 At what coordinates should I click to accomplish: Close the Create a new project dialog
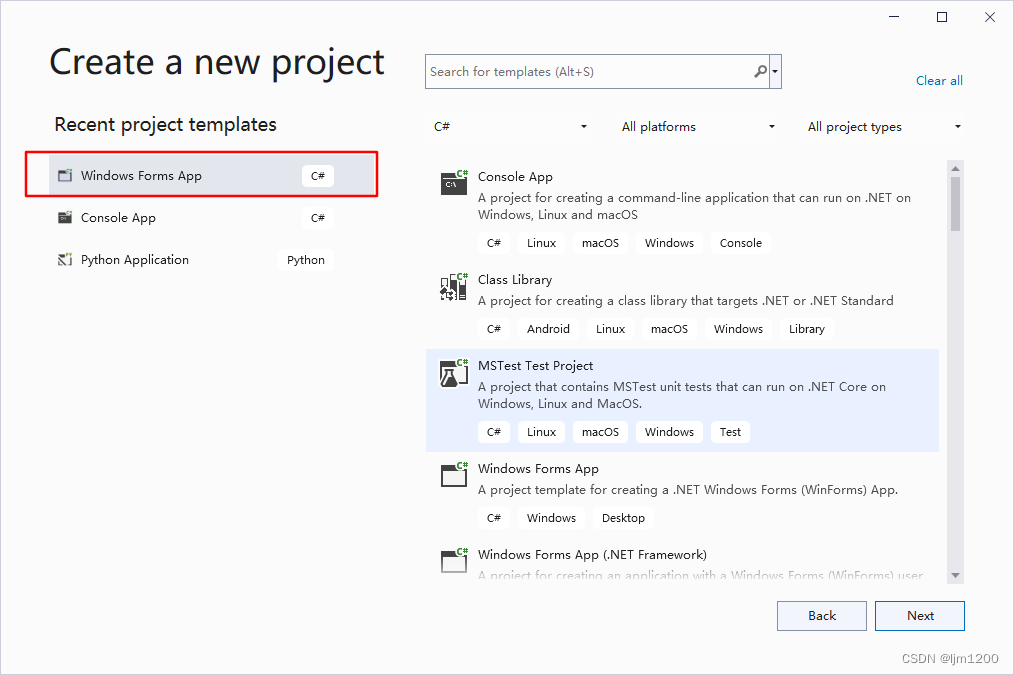pos(989,17)
